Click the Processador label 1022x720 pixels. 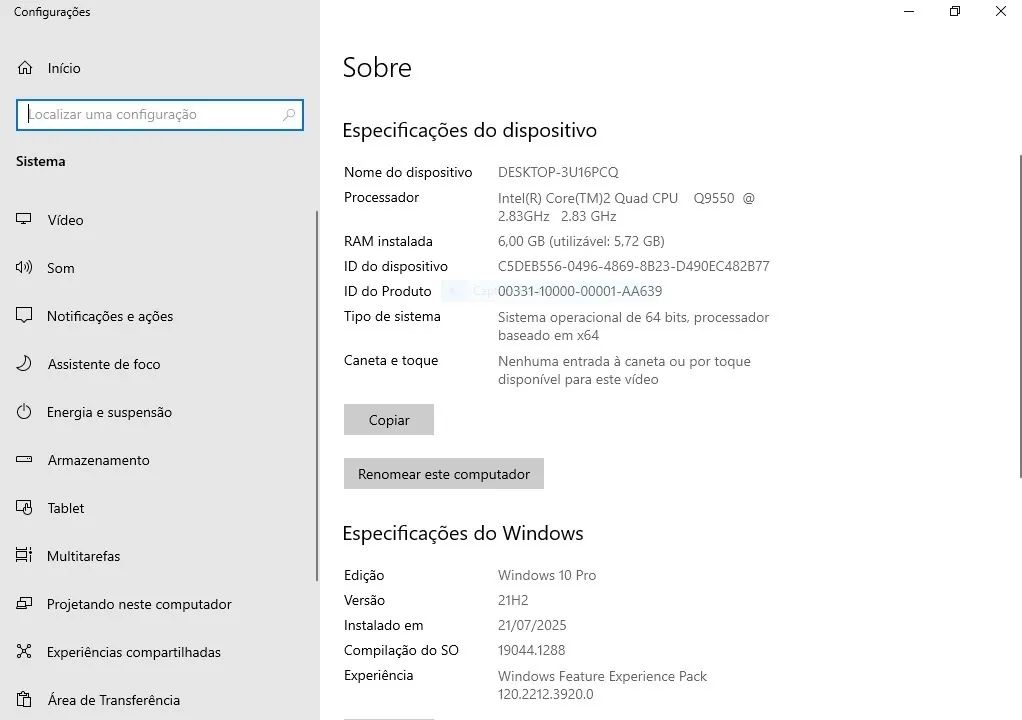(x=381, y=197)
